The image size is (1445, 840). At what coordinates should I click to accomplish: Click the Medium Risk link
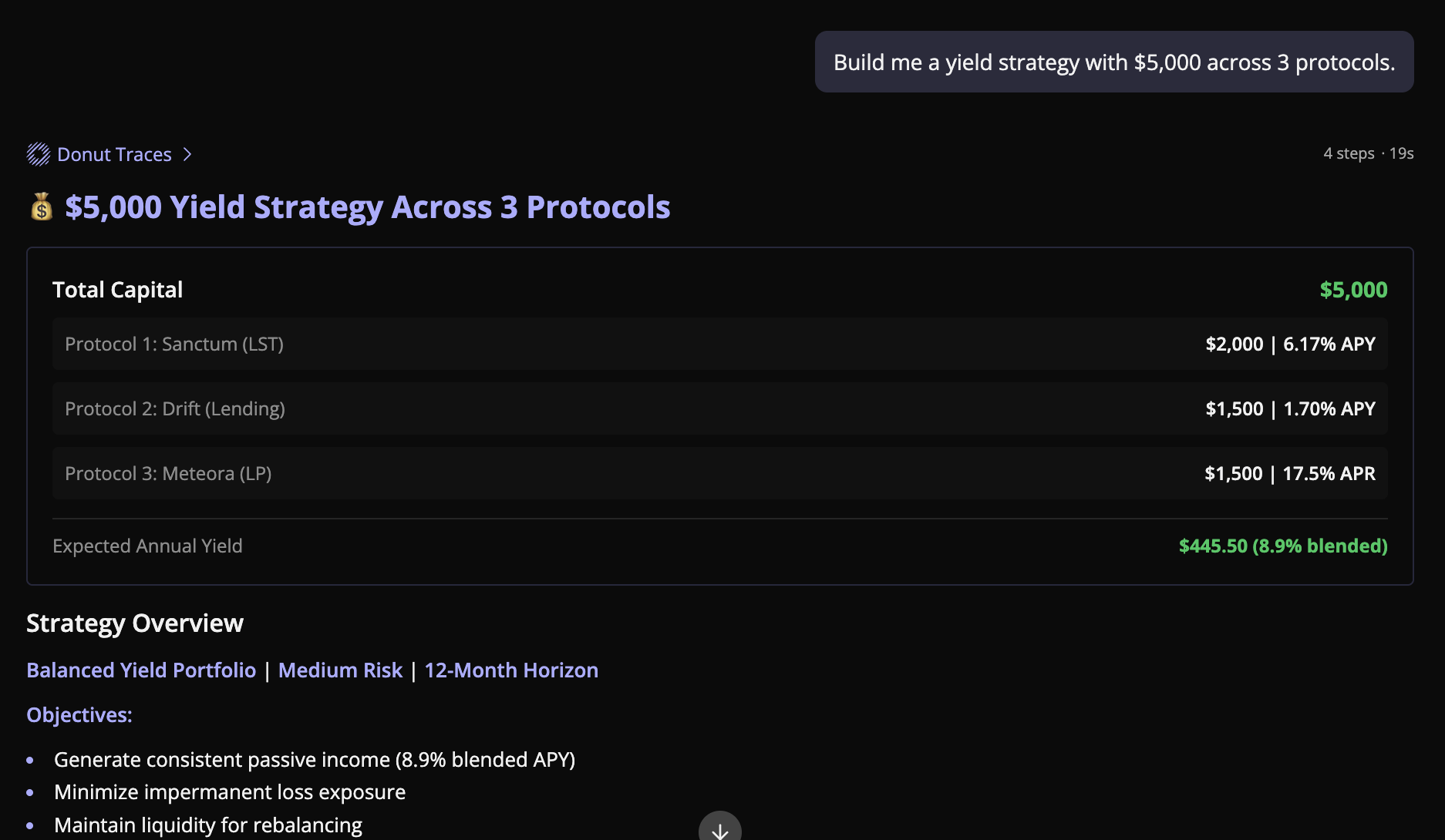click(340, 670)
